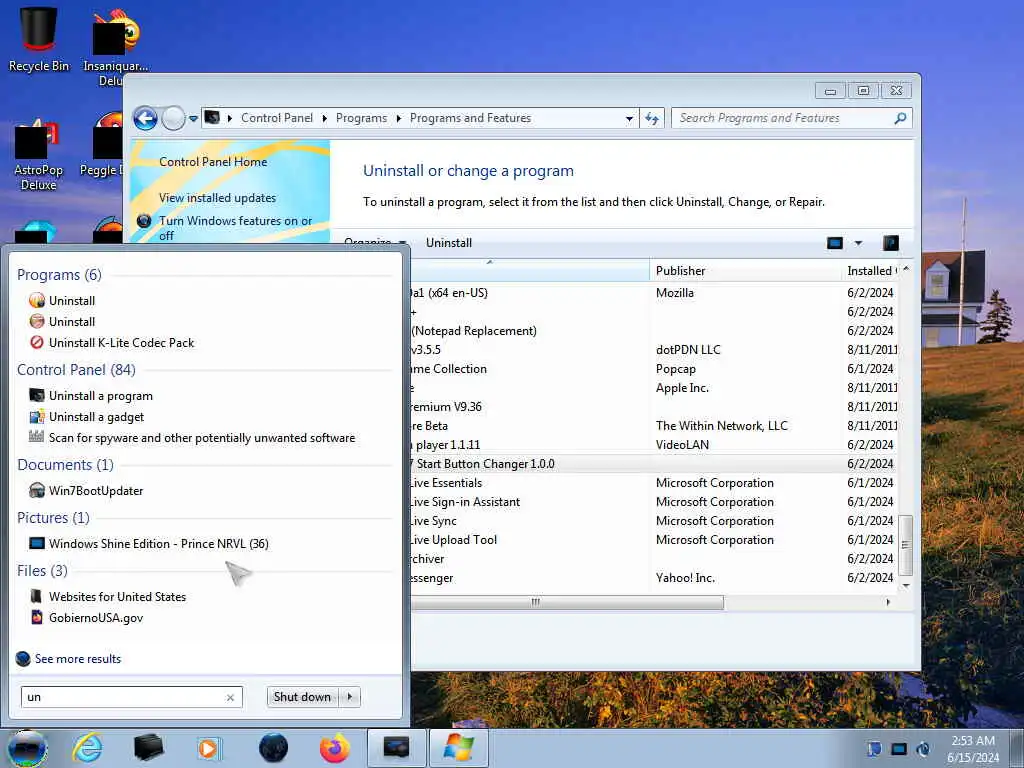Select the dotPDN LLC row

(x=654, y=349)
